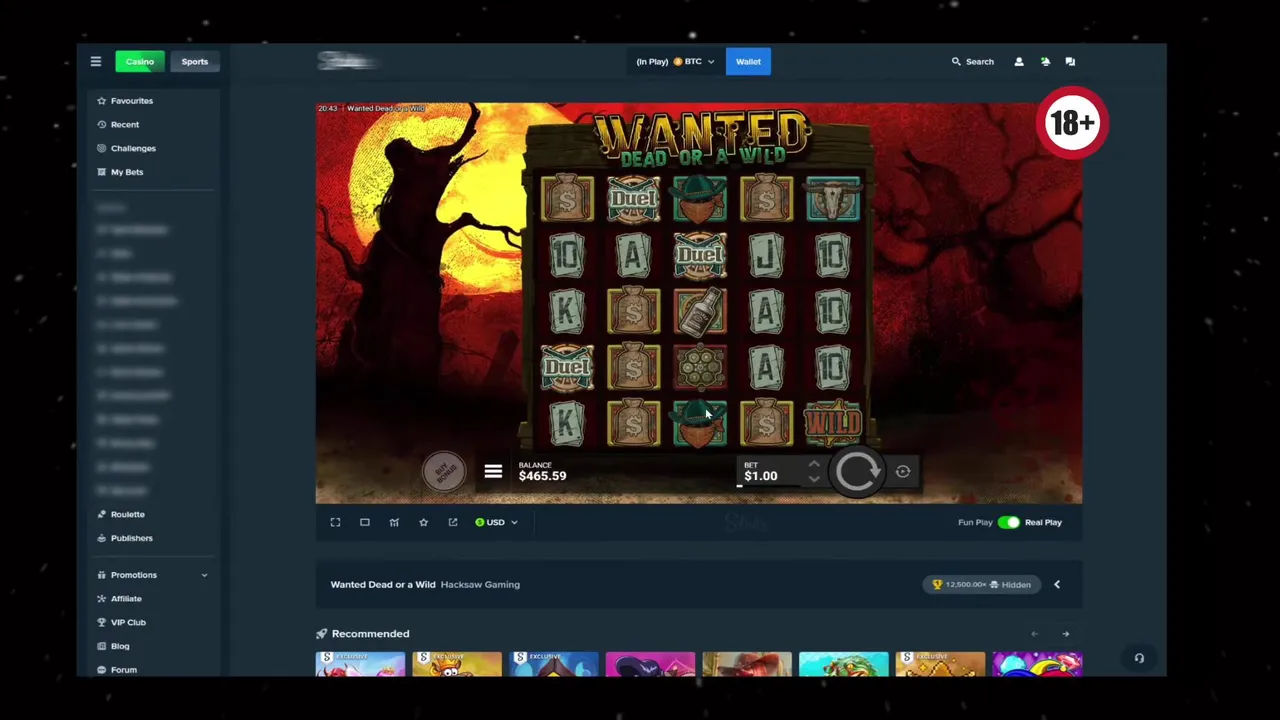Toggle Fun Play / Real Play switch
This screenshot has width=1280, height=720.
[1008, 522]
